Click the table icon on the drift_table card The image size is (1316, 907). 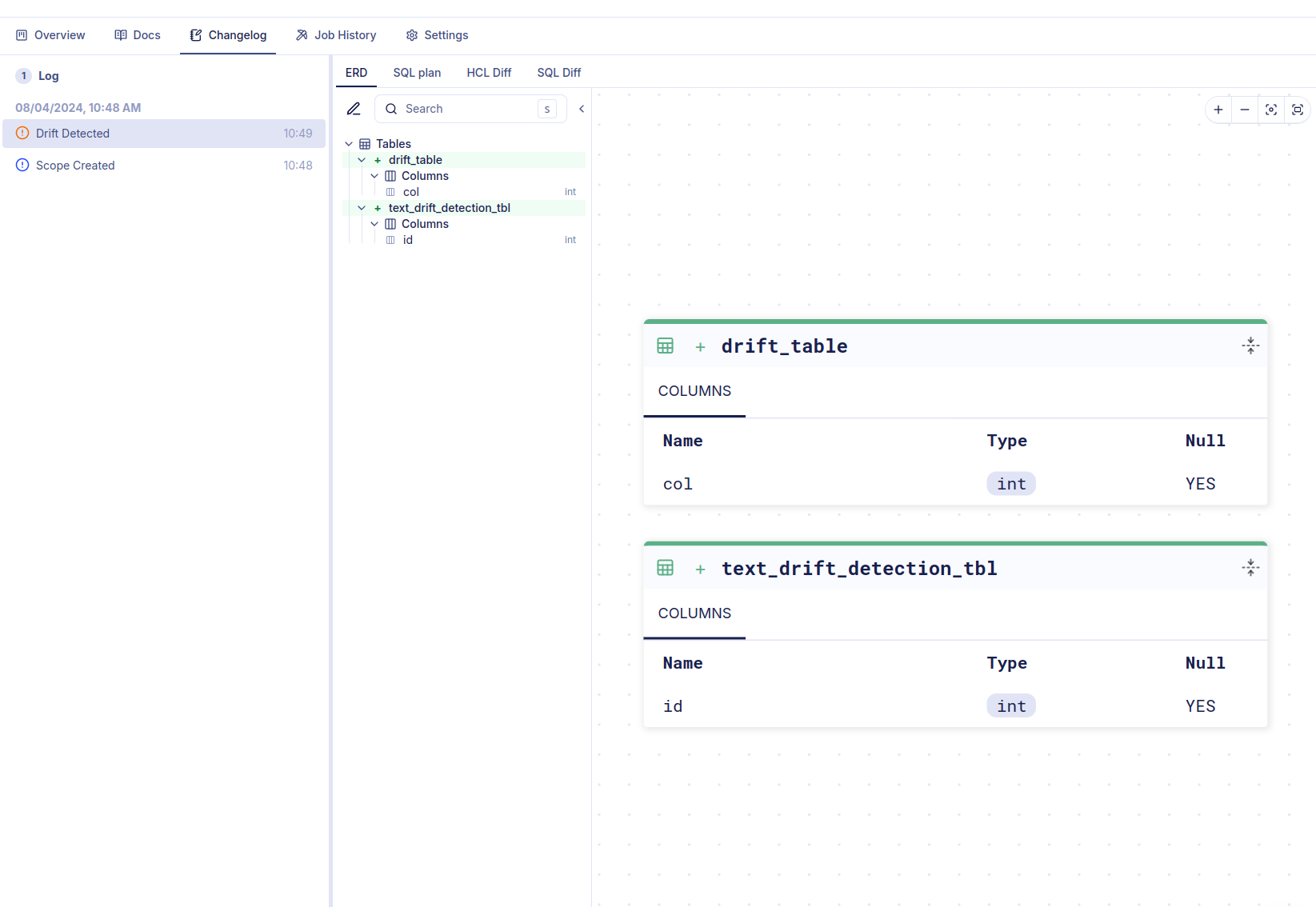pos(665,346)
